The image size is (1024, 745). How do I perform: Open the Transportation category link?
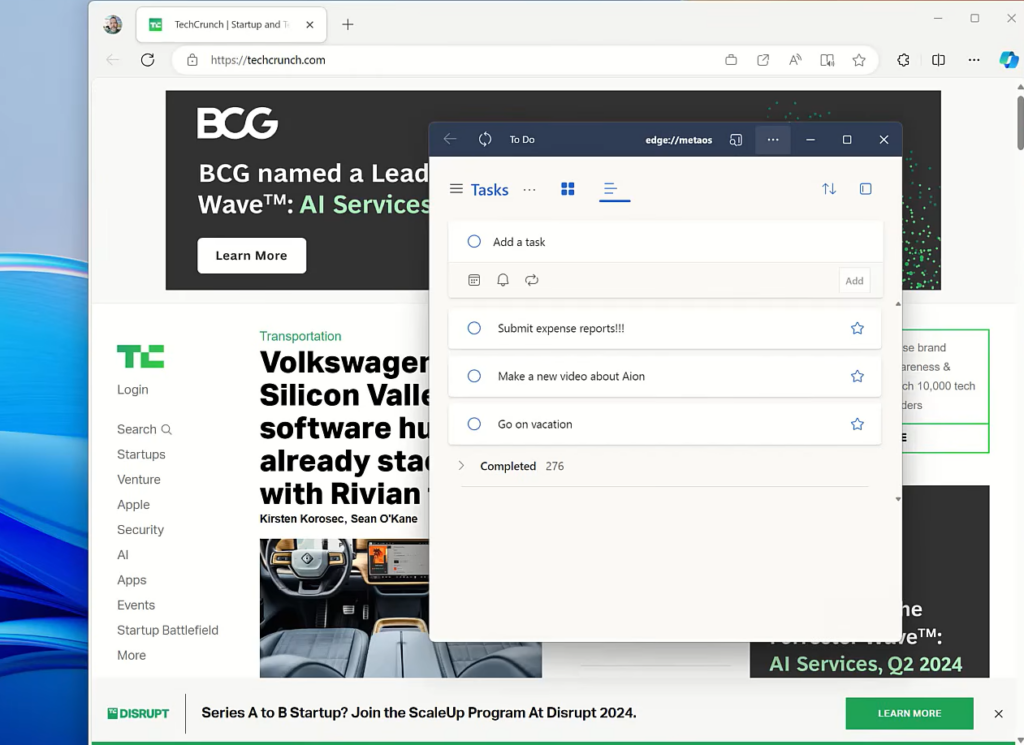coord(300,336)
